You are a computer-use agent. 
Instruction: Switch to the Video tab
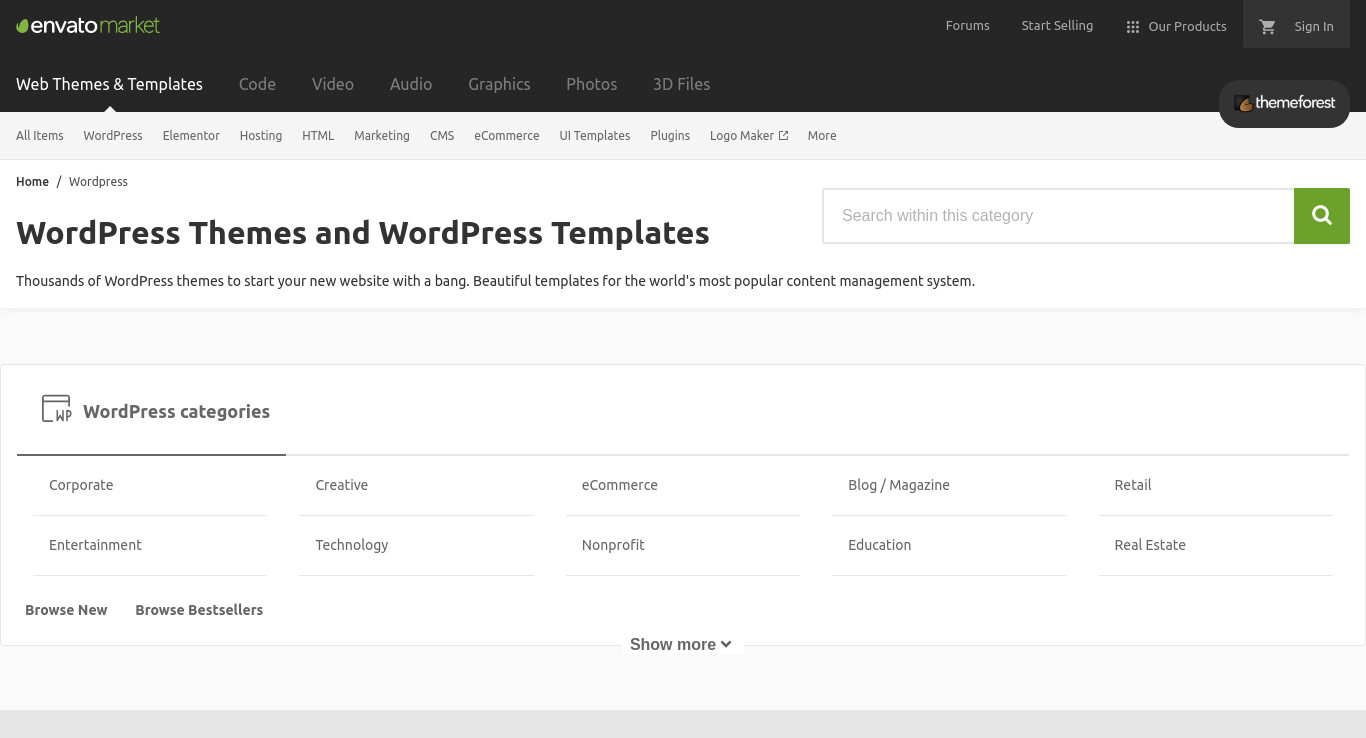333,84
